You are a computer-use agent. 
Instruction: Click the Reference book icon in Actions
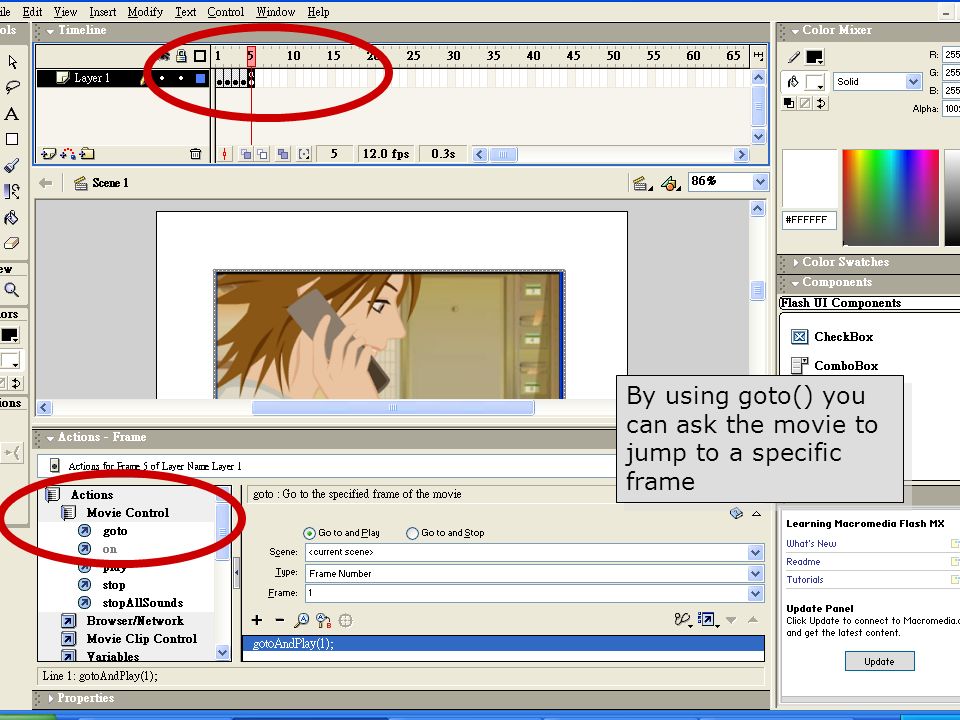point(737,513)
